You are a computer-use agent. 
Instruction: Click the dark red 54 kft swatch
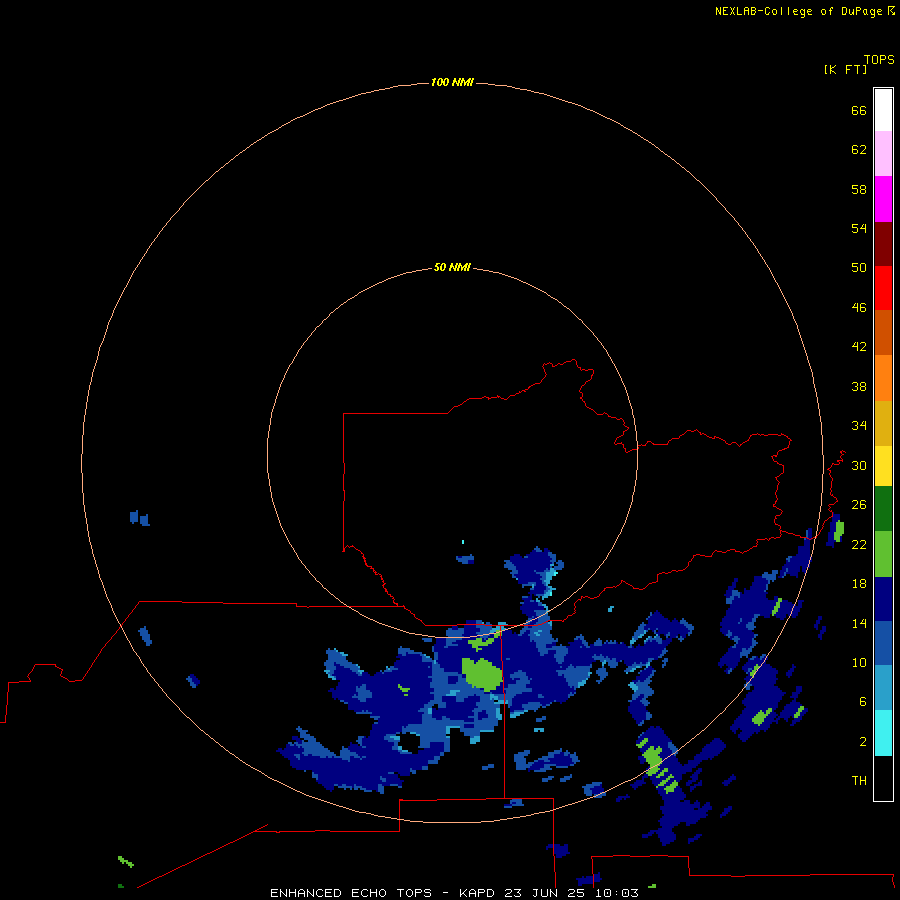(x=883, y=243)
